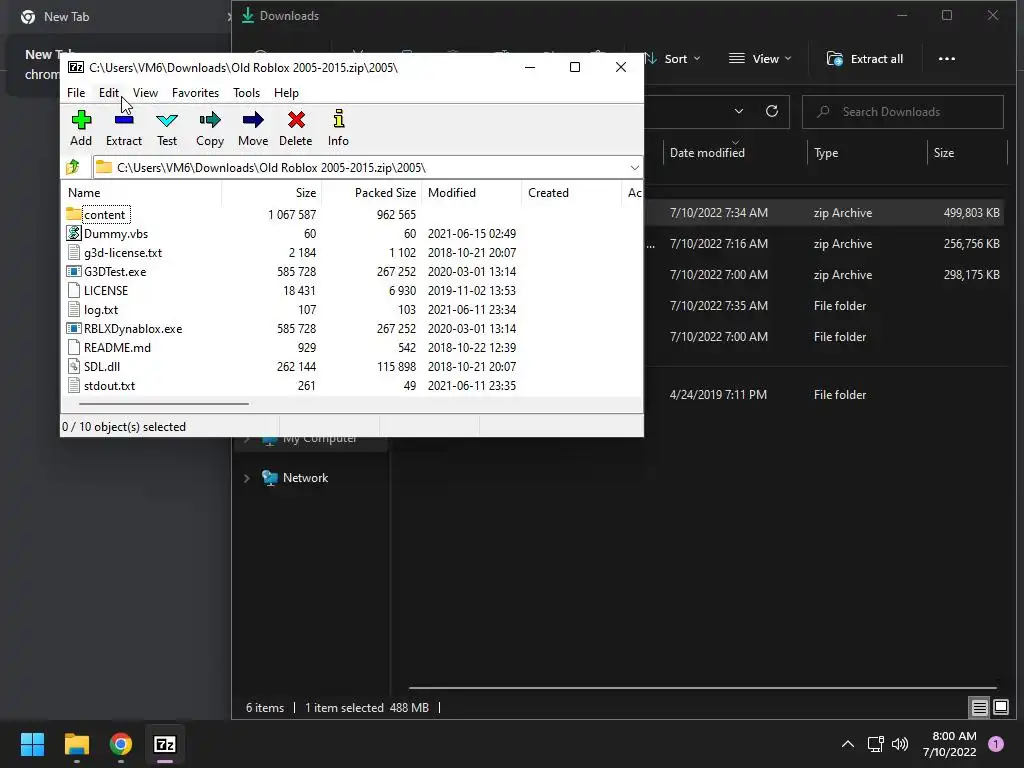Screen dimensions: 1024x768
Task: Show hidden system tray icons
Action: [848, 744]
